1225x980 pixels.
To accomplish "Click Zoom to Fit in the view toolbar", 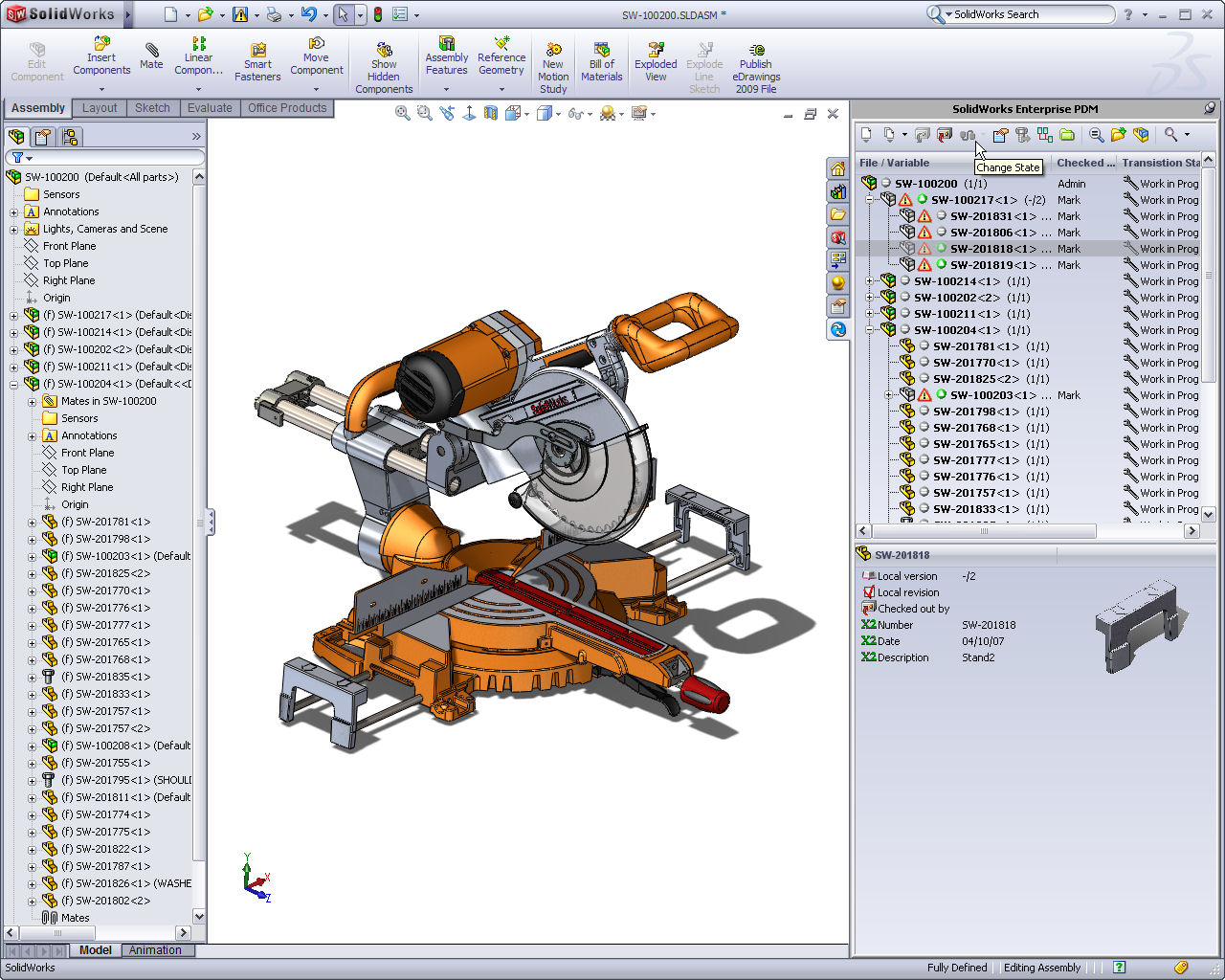I will pyautogui.click(x=403, y=114).
